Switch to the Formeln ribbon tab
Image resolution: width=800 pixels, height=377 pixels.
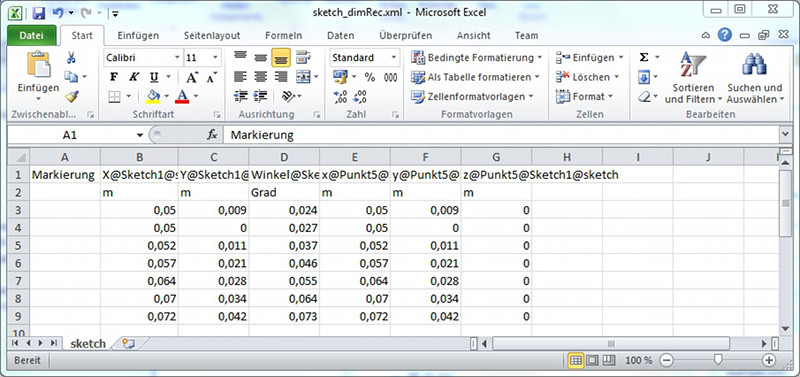point(283,36)
